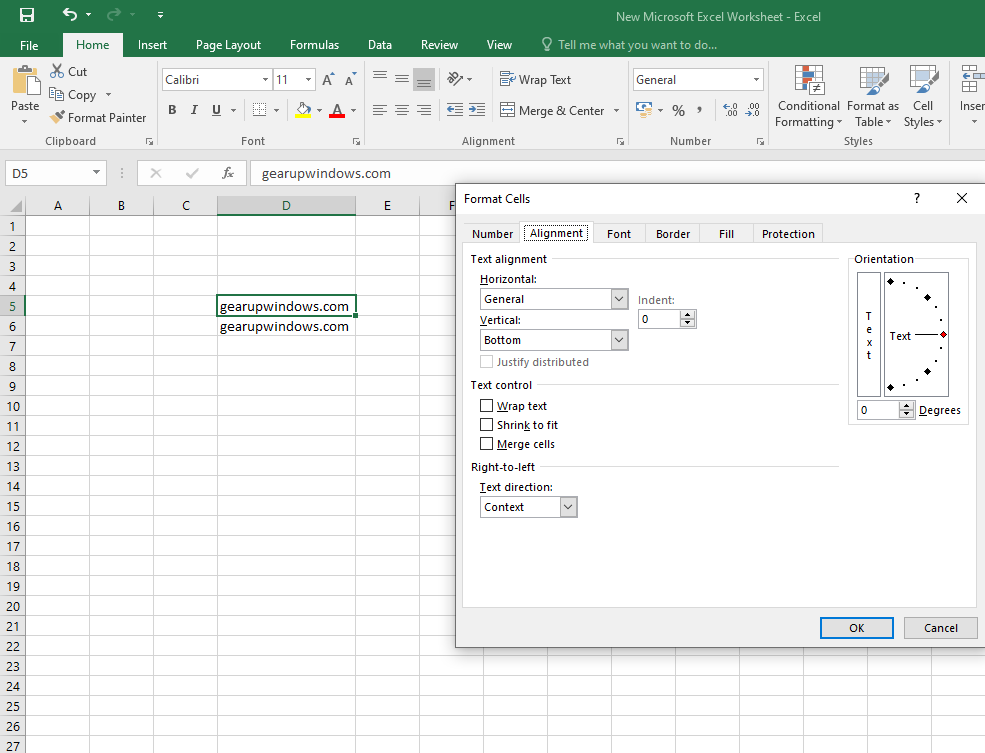Apply percent style
985x753 pixels.
pyautogui.click(x=678, y=111)
